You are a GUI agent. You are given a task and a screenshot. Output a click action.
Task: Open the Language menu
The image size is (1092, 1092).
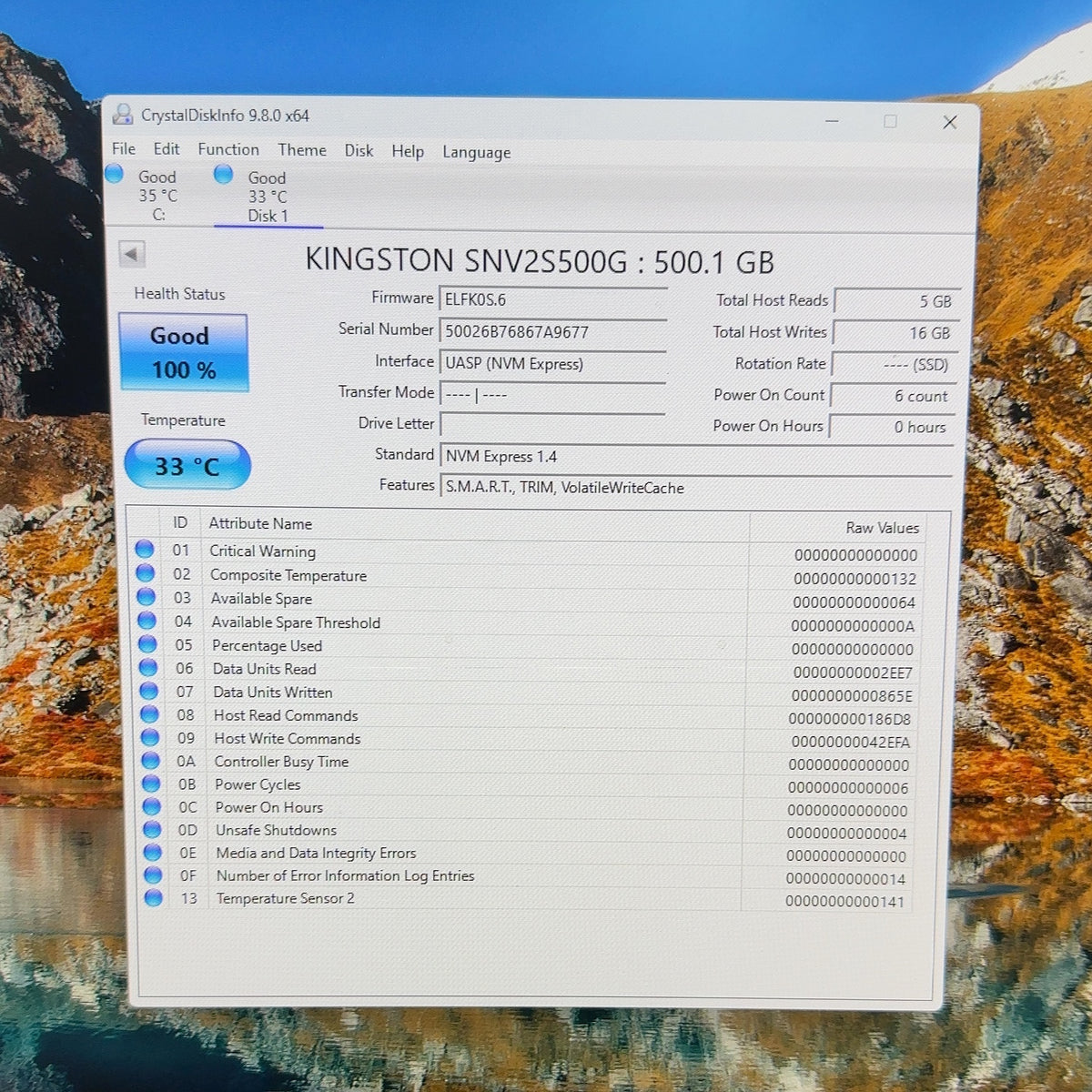click(x=477, y=153)
